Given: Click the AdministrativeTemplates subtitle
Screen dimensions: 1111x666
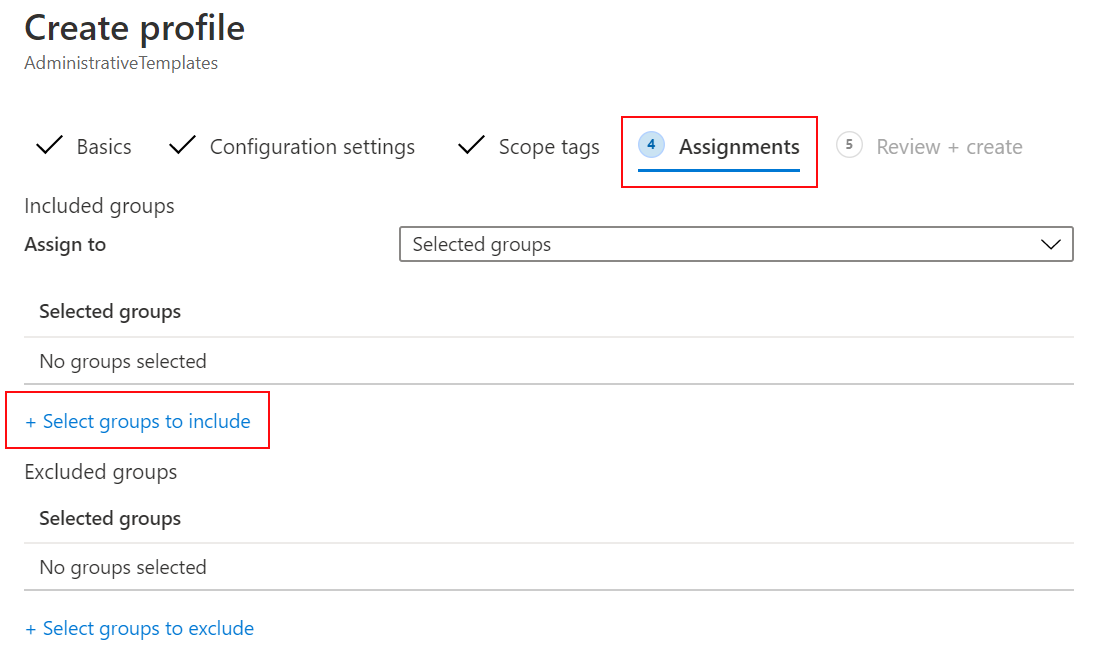Looking at the screenshot, I should coord(121,63).
